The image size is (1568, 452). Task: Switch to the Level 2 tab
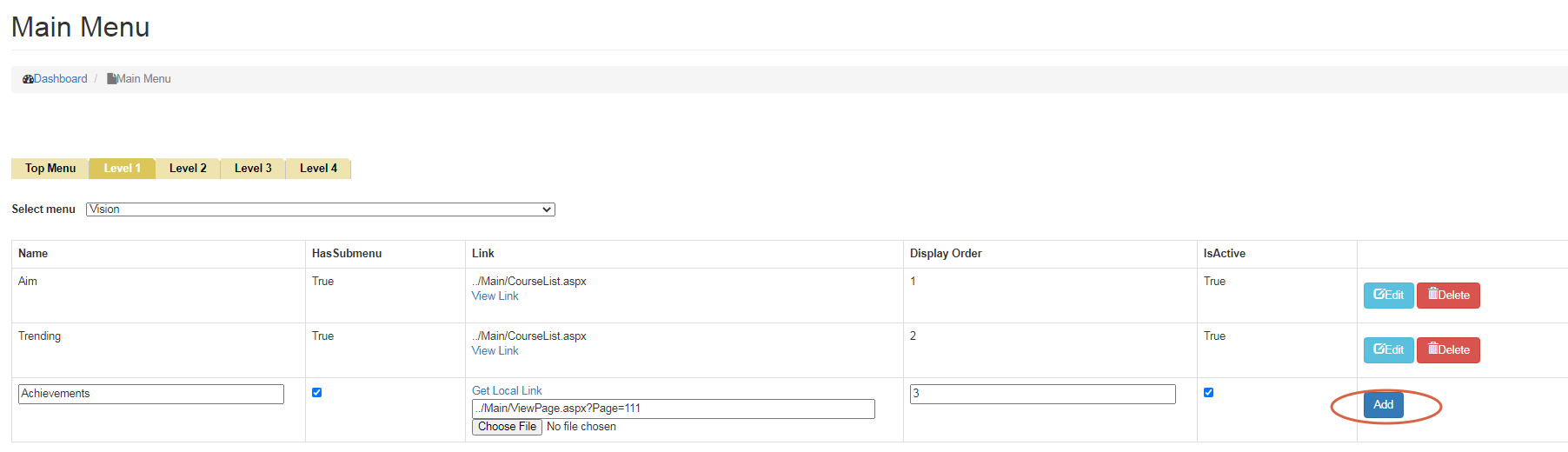188,169
